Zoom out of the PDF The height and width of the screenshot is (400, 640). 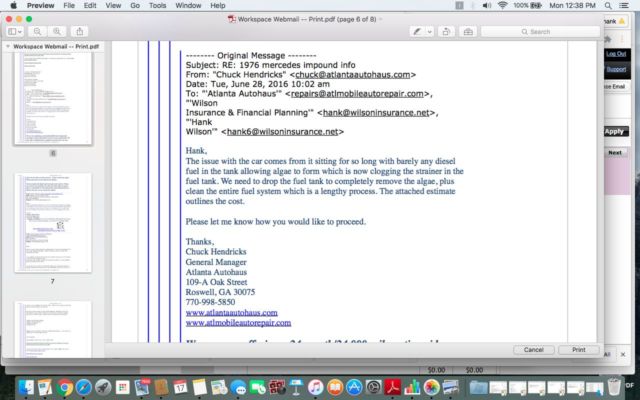(x=37, y=31)
